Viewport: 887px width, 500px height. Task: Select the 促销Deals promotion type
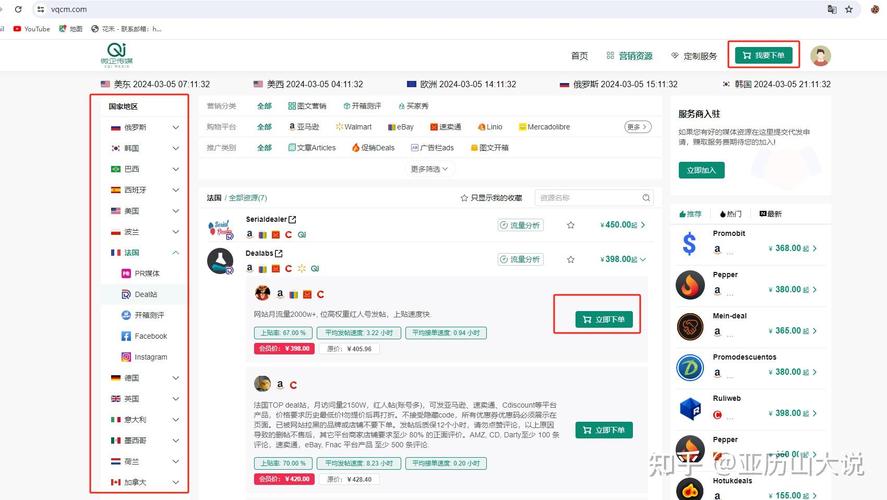[374, 148]
